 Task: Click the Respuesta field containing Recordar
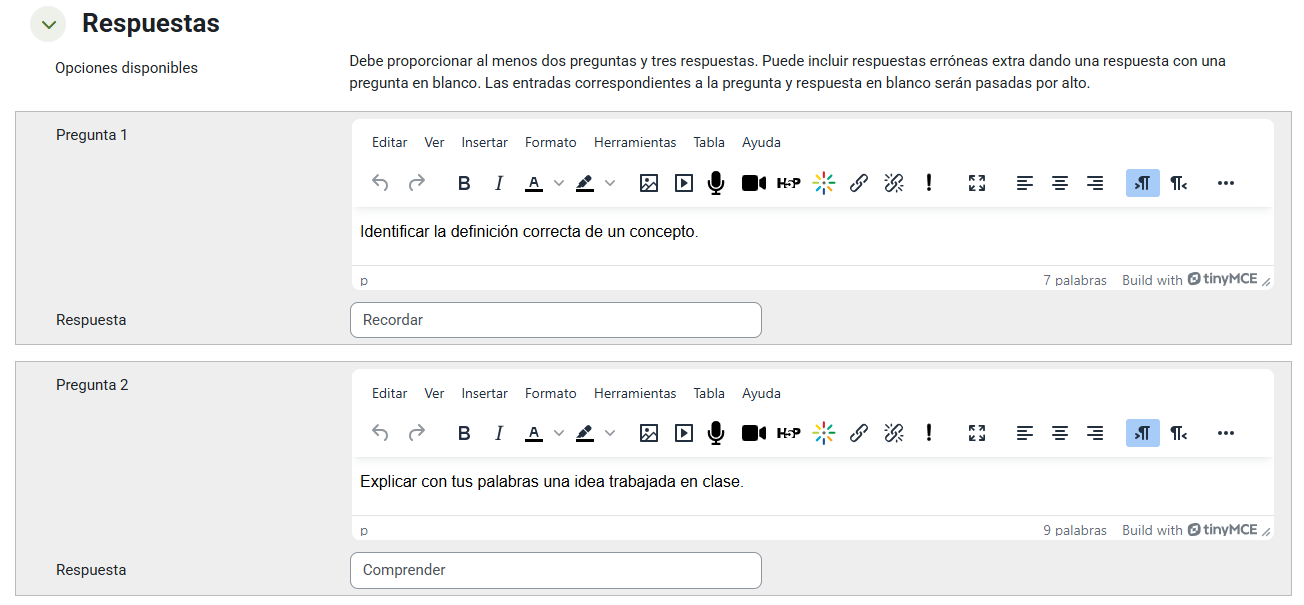(x=555, y=320)
